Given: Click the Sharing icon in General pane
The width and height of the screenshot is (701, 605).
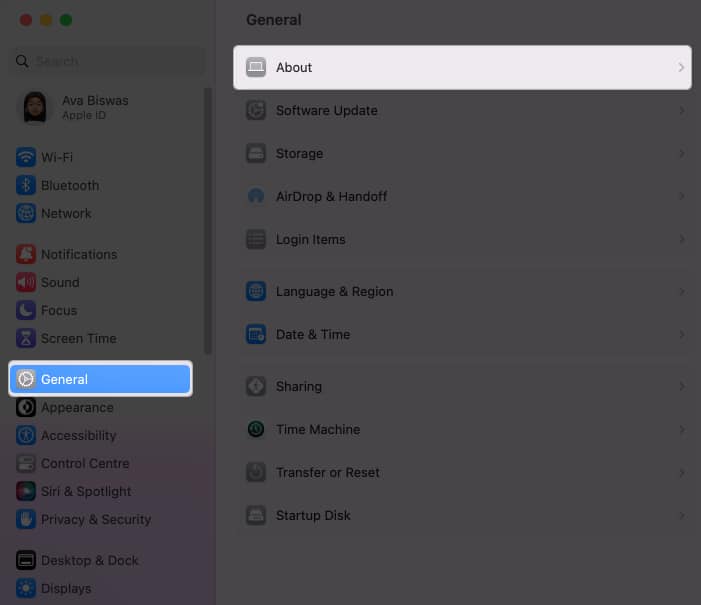Looking at the screenshot, I should (256, 386).
